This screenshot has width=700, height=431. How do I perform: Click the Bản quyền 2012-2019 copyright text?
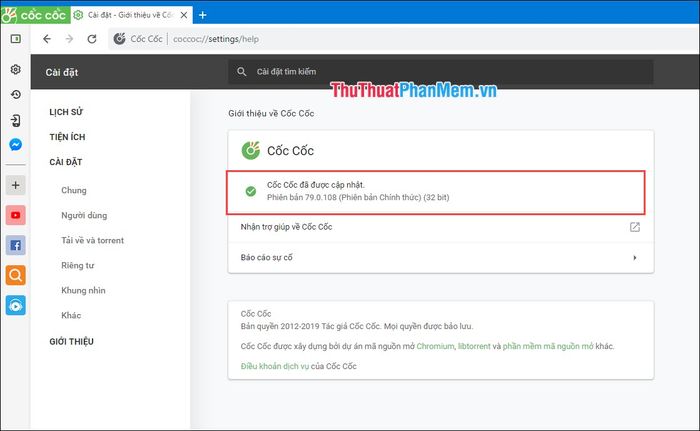point(357,326)
